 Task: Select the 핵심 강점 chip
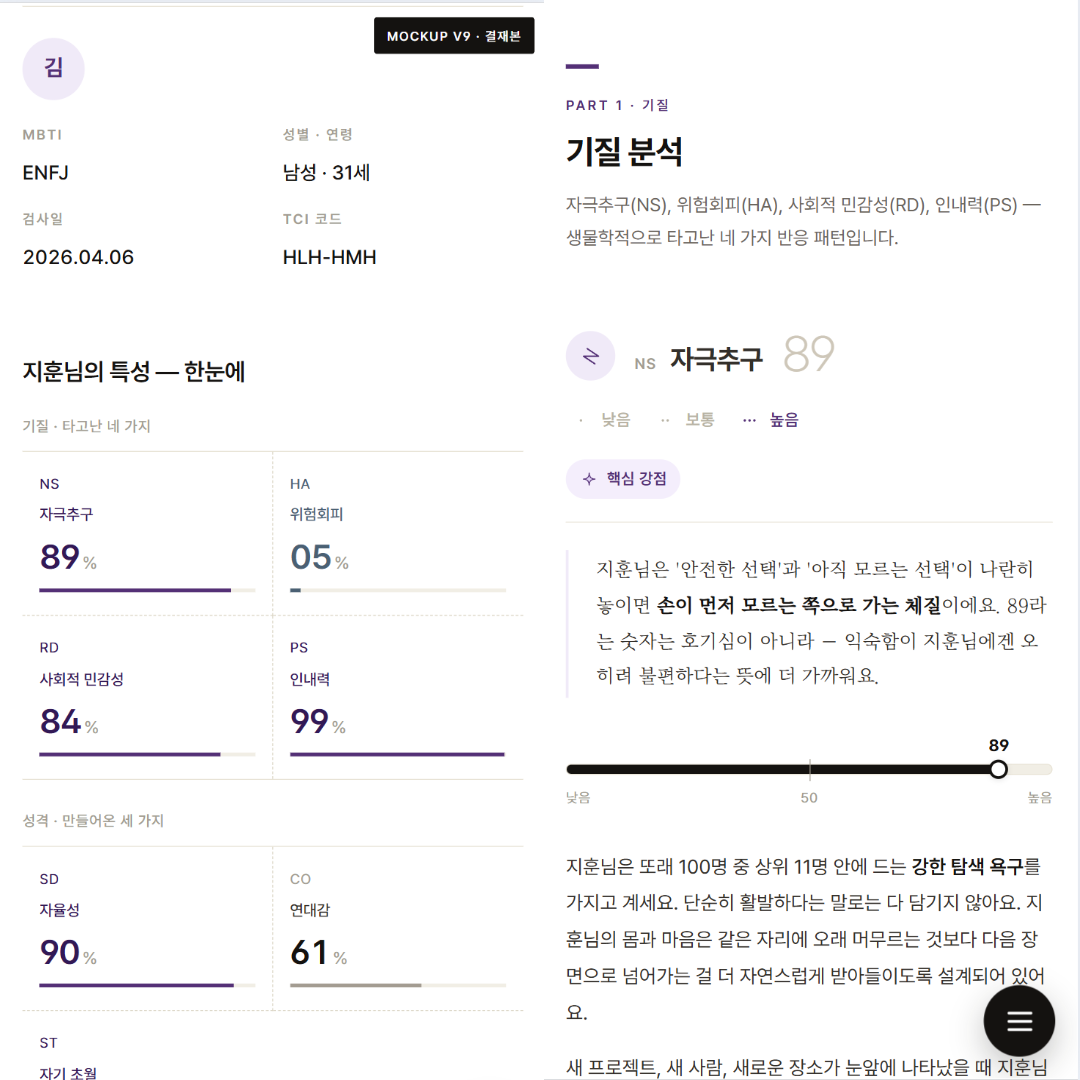point(623,479)
